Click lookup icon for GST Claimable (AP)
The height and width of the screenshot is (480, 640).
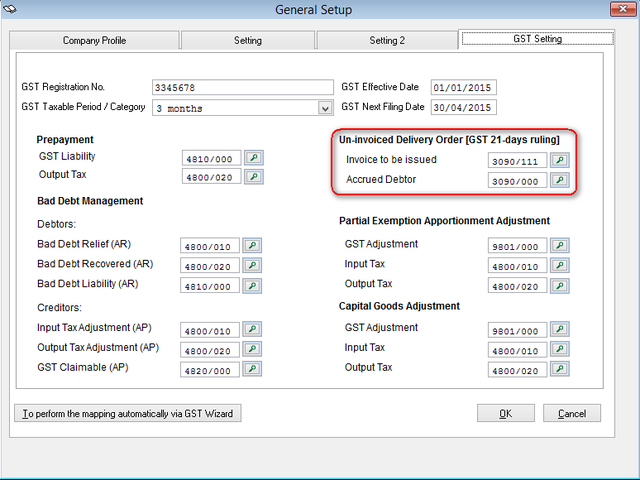(x=253, y=369)
